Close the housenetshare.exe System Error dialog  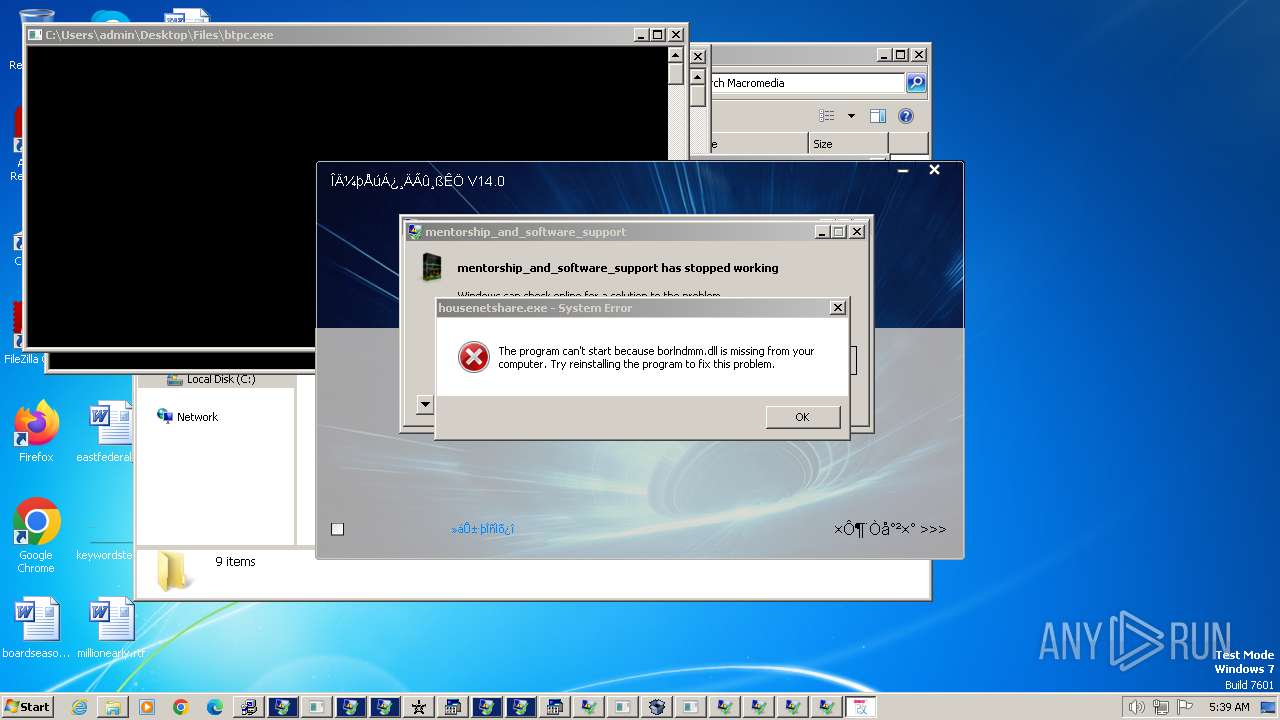838,308
